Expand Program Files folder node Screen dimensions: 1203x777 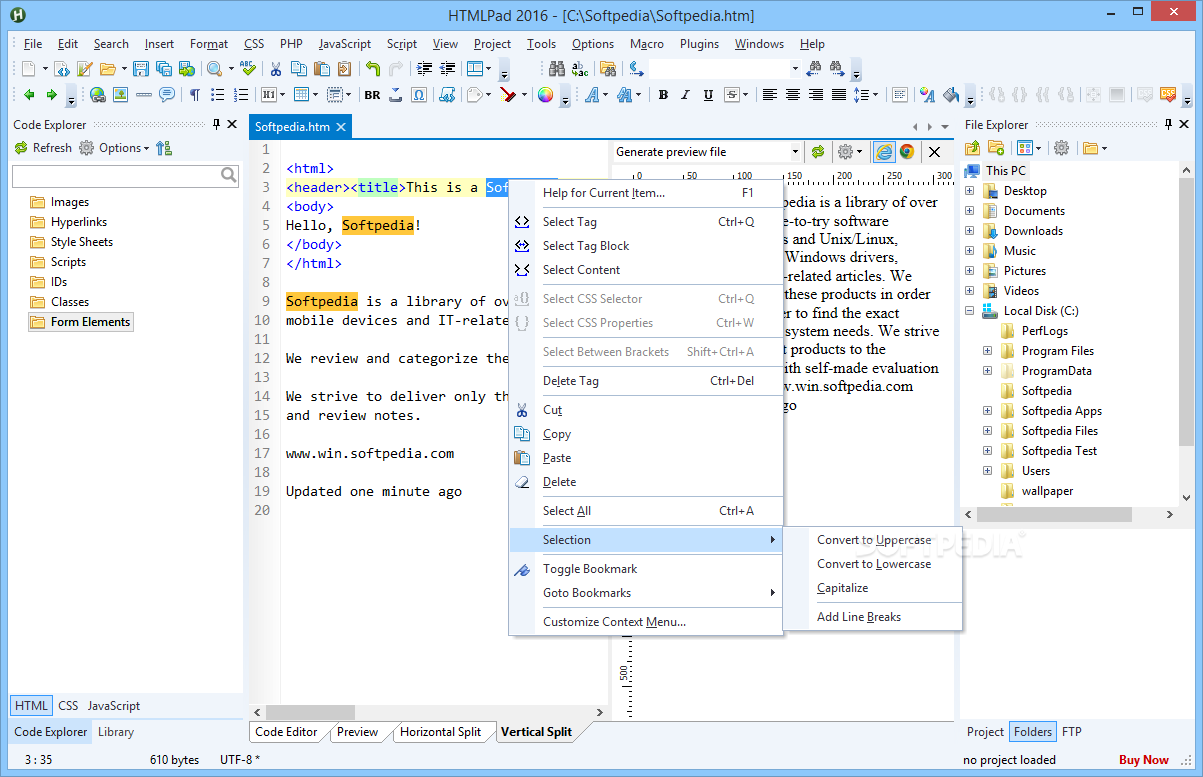987,351
